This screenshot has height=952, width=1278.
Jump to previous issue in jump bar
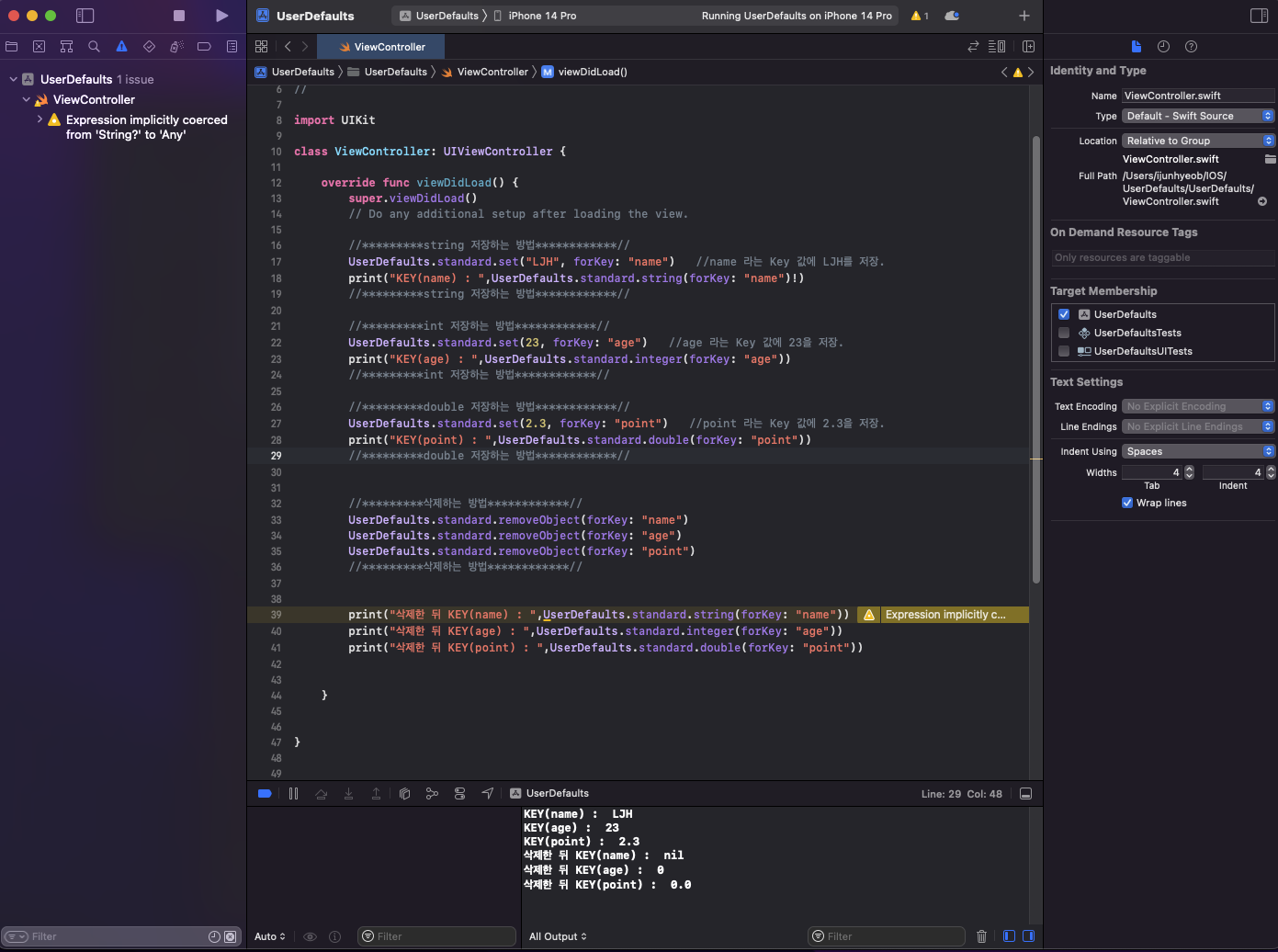[x=1004, y=72]
